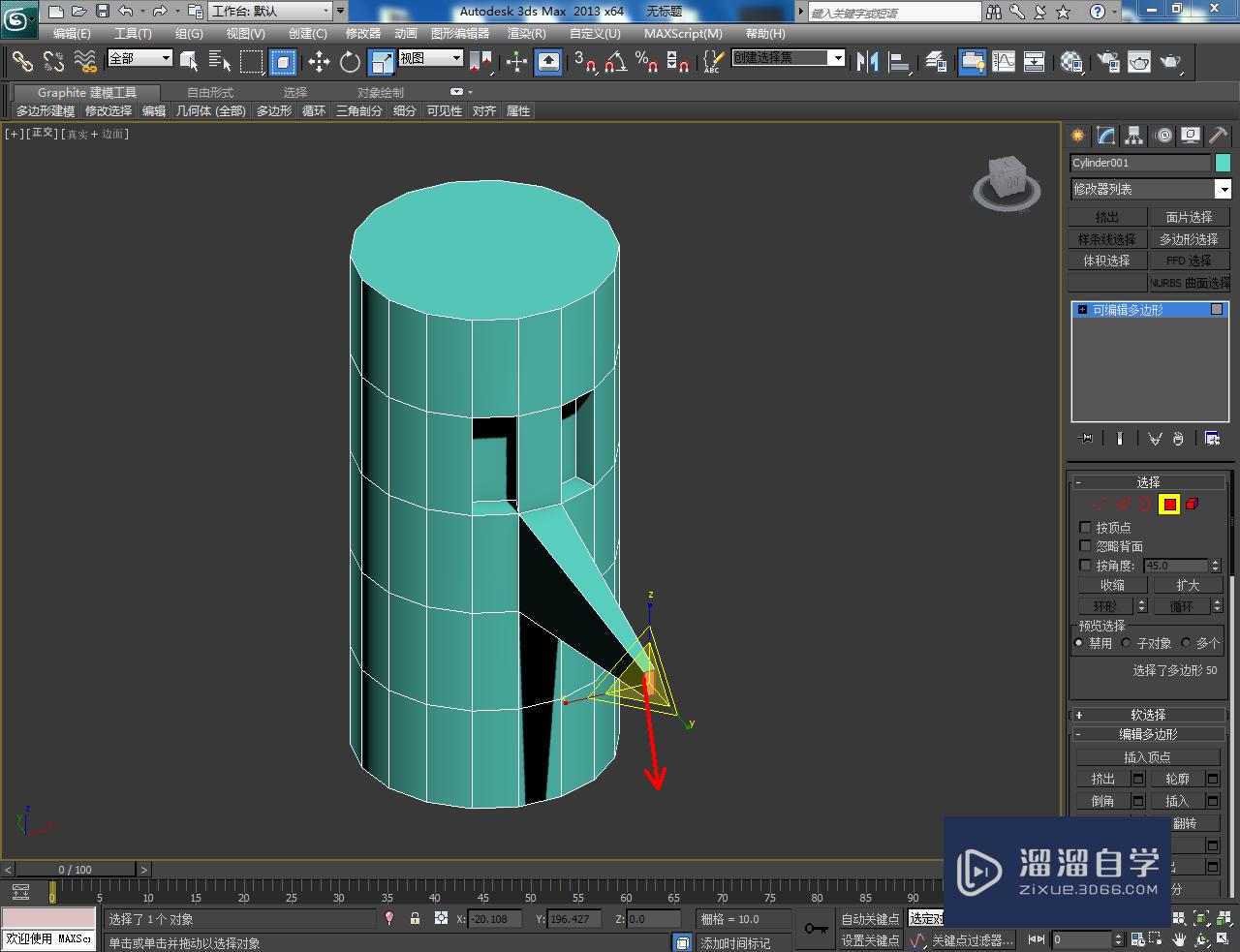Toggle the Angle Snap icon

pos(616,62)
